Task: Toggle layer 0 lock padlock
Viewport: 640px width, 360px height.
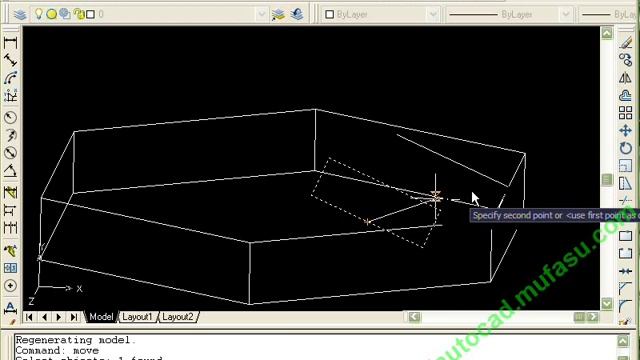Action: 79,14
